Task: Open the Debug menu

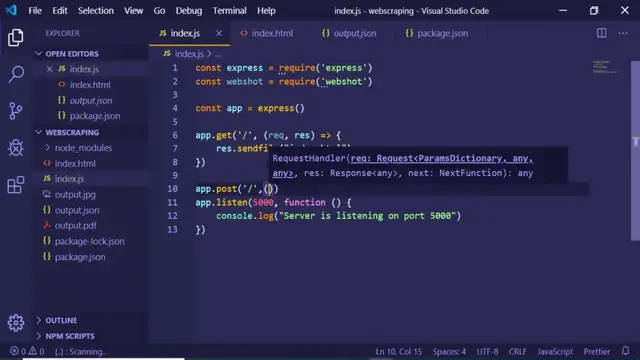Action: [x=189, y=11]
